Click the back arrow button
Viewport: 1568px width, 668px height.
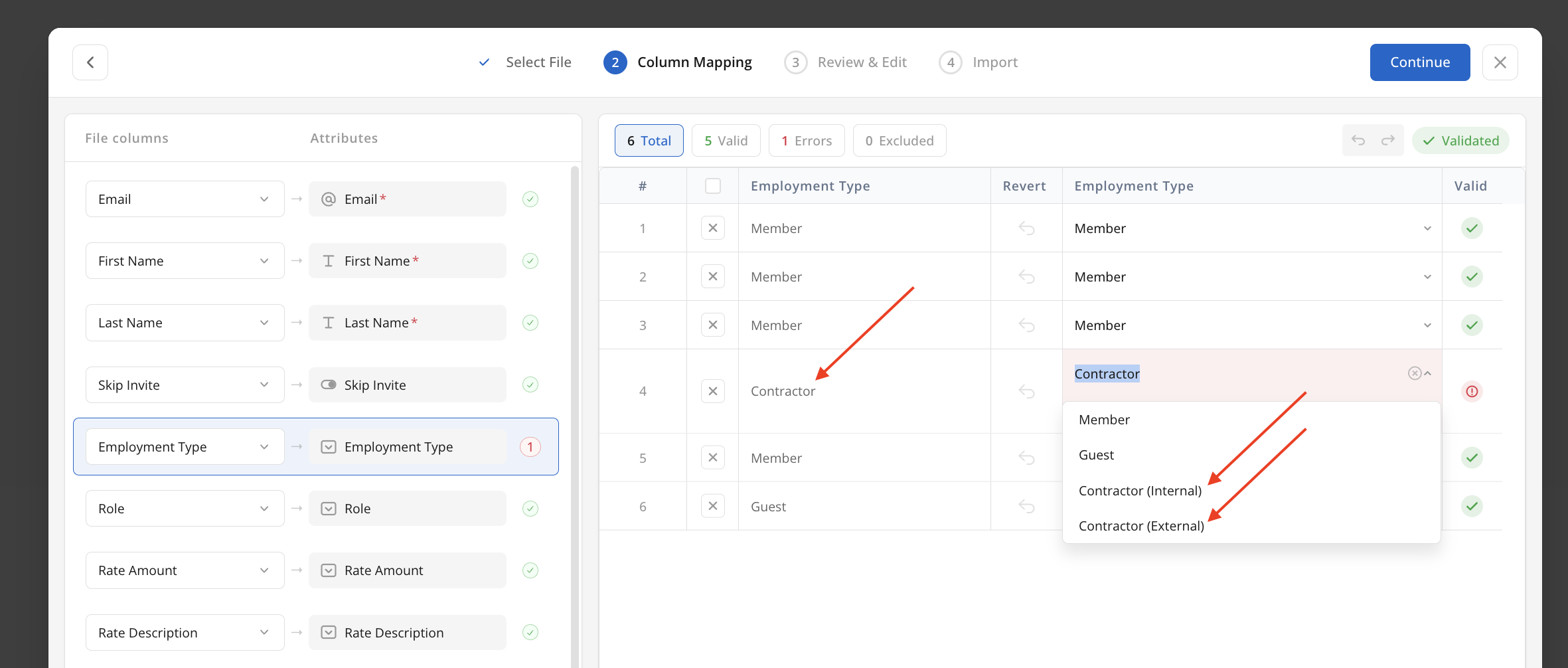point(90,62)
